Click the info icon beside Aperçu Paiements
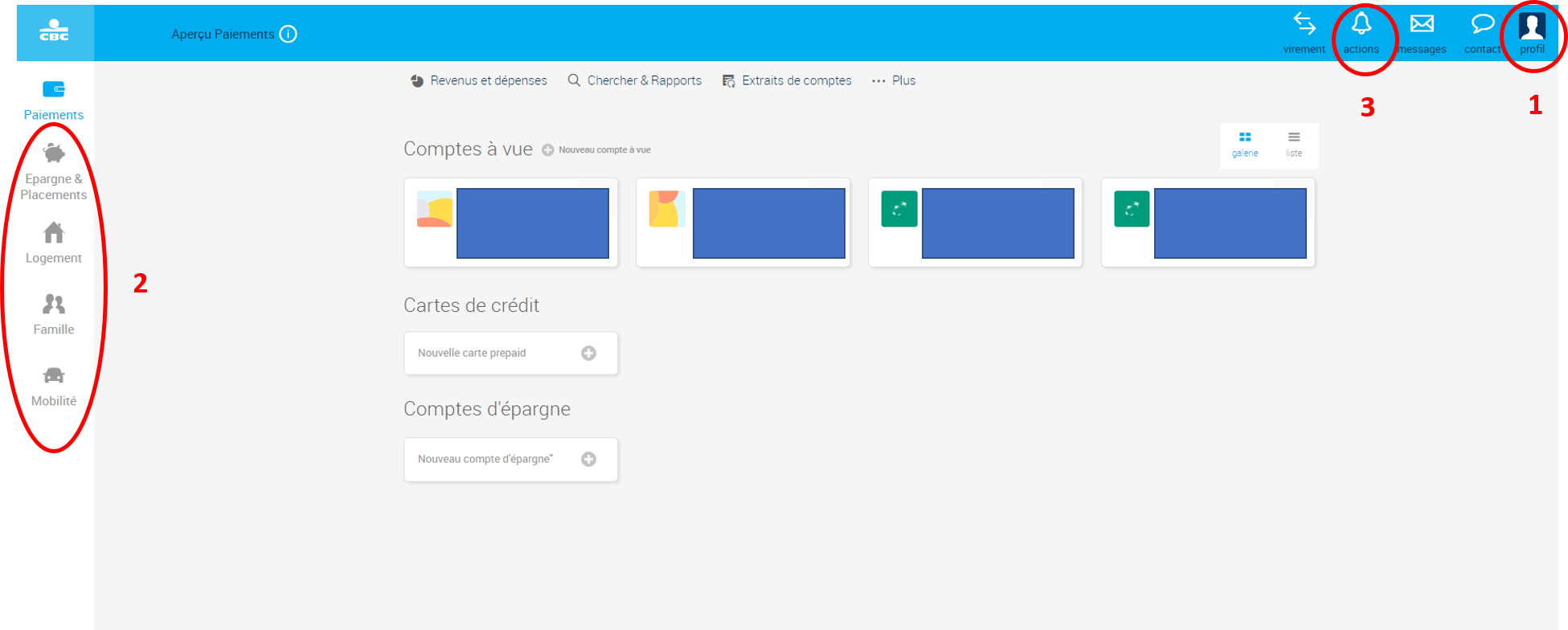Viewport: 1568px width, 630px height. 289,34
